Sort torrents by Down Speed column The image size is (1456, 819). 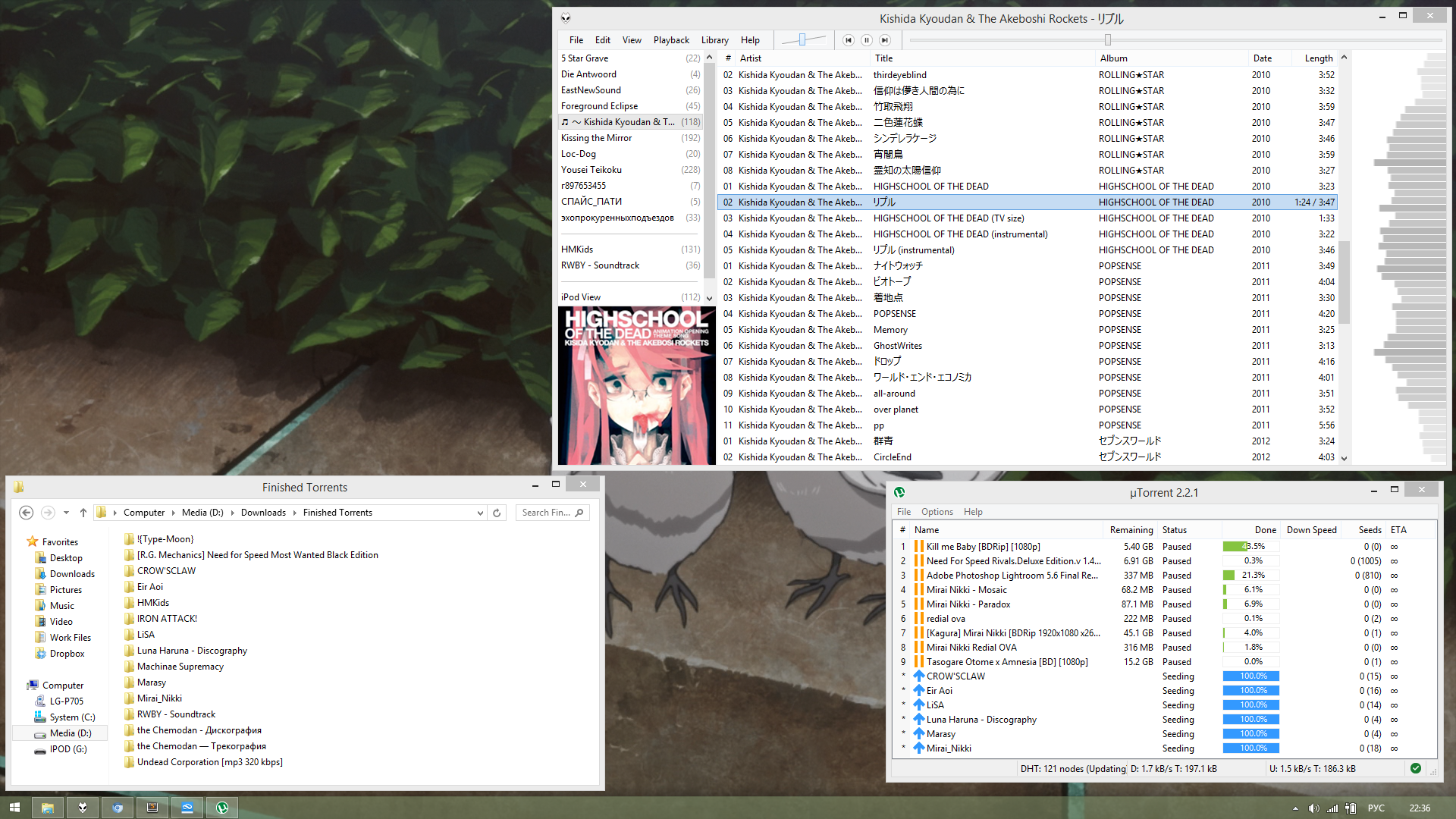pyautogui.click(x=1311, y=530)
